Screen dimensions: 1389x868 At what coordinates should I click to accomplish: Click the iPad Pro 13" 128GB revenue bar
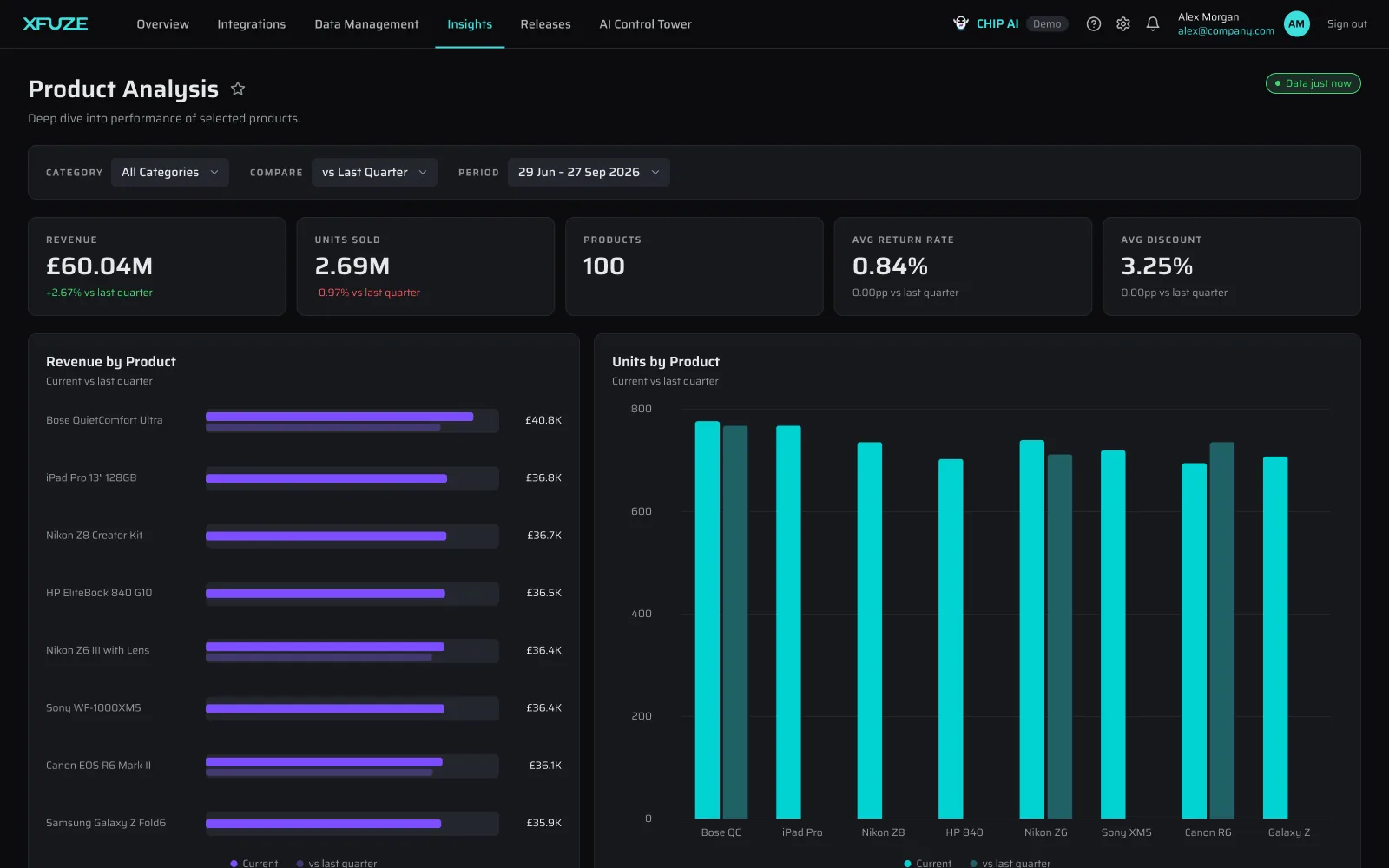pyautogui.click(x=326, y=478)
